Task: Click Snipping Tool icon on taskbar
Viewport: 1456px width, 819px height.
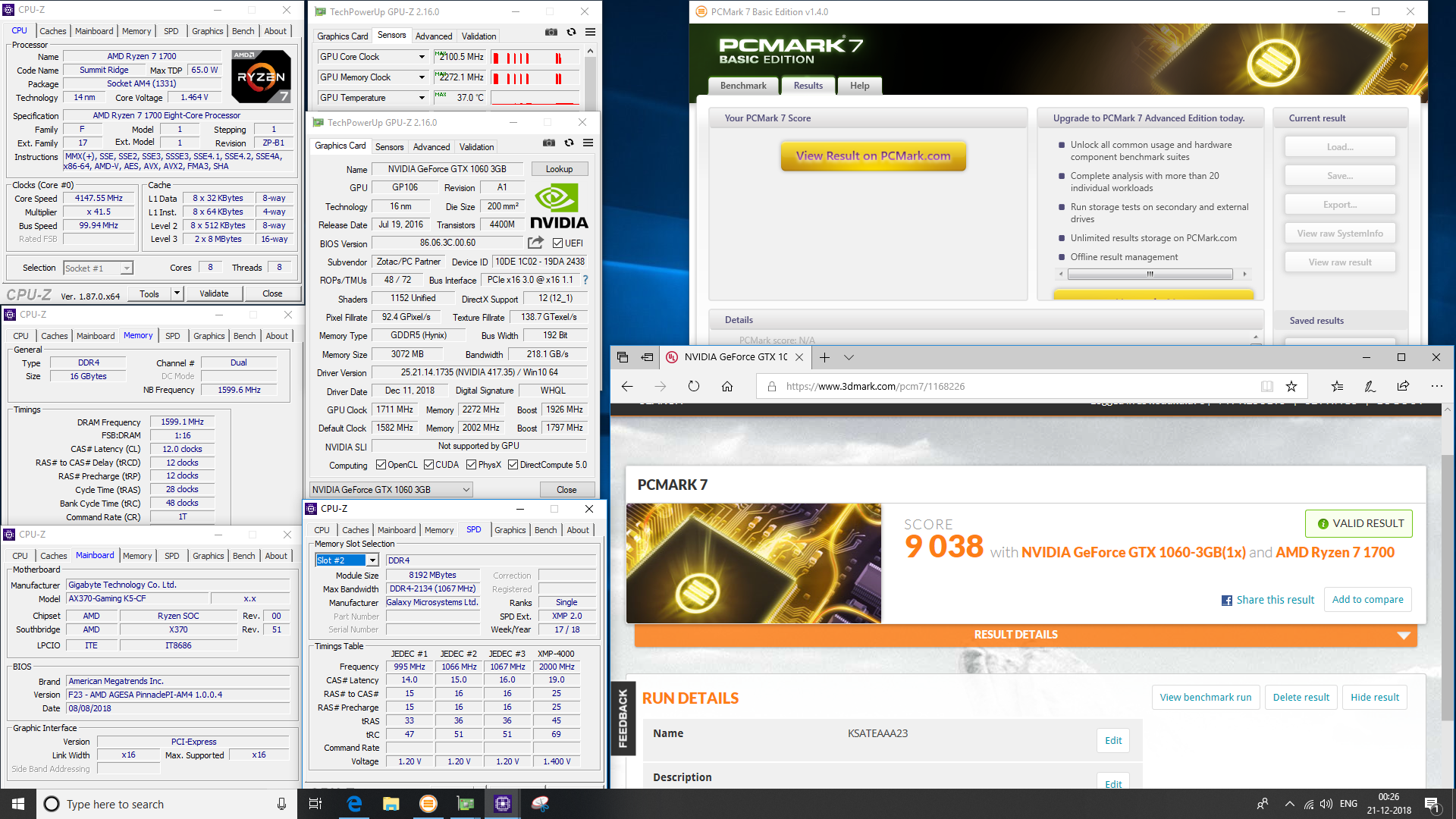Action: click(x=540, y=804)
